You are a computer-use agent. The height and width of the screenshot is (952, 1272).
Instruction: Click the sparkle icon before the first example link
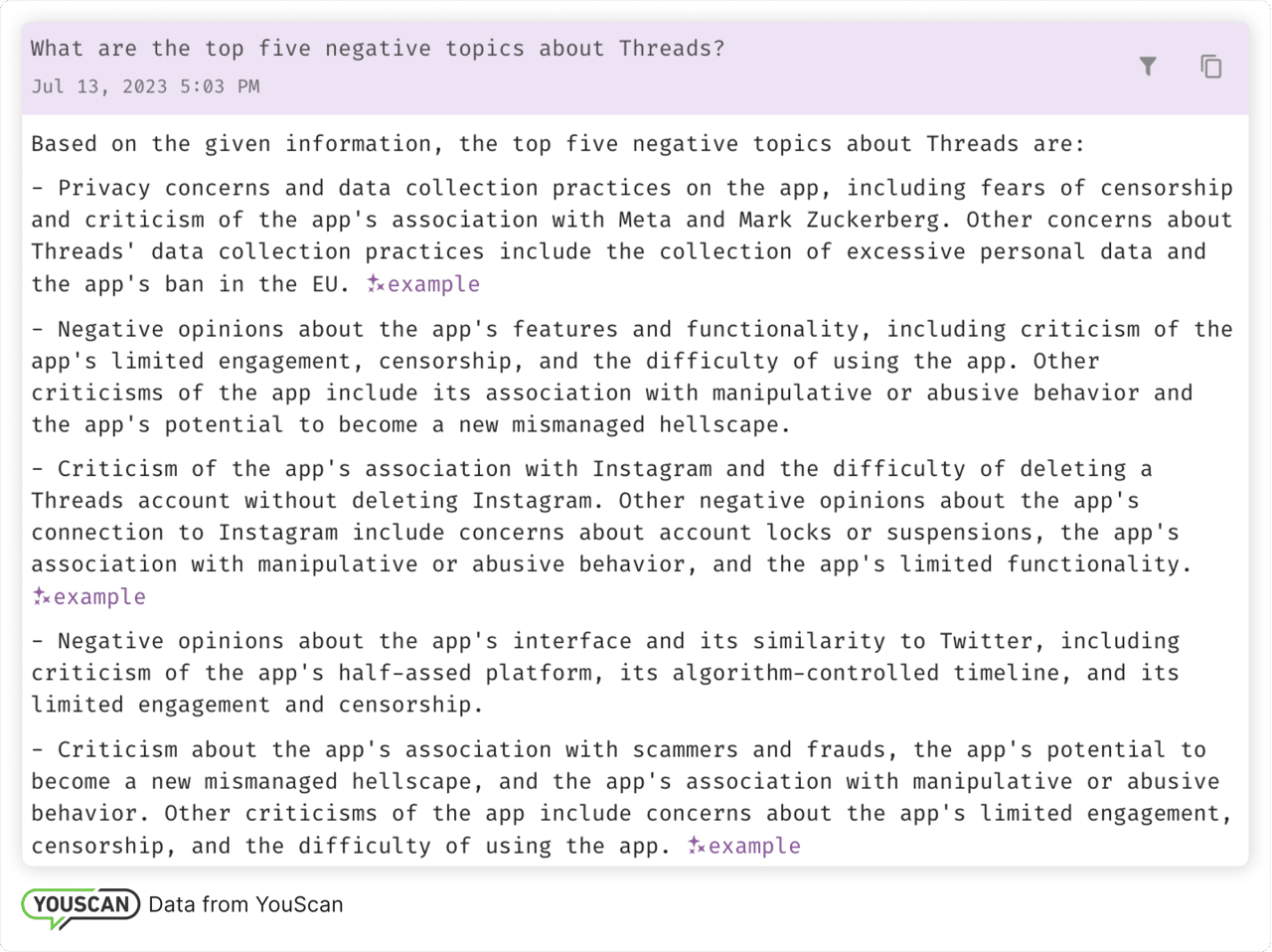coord(374,284)
